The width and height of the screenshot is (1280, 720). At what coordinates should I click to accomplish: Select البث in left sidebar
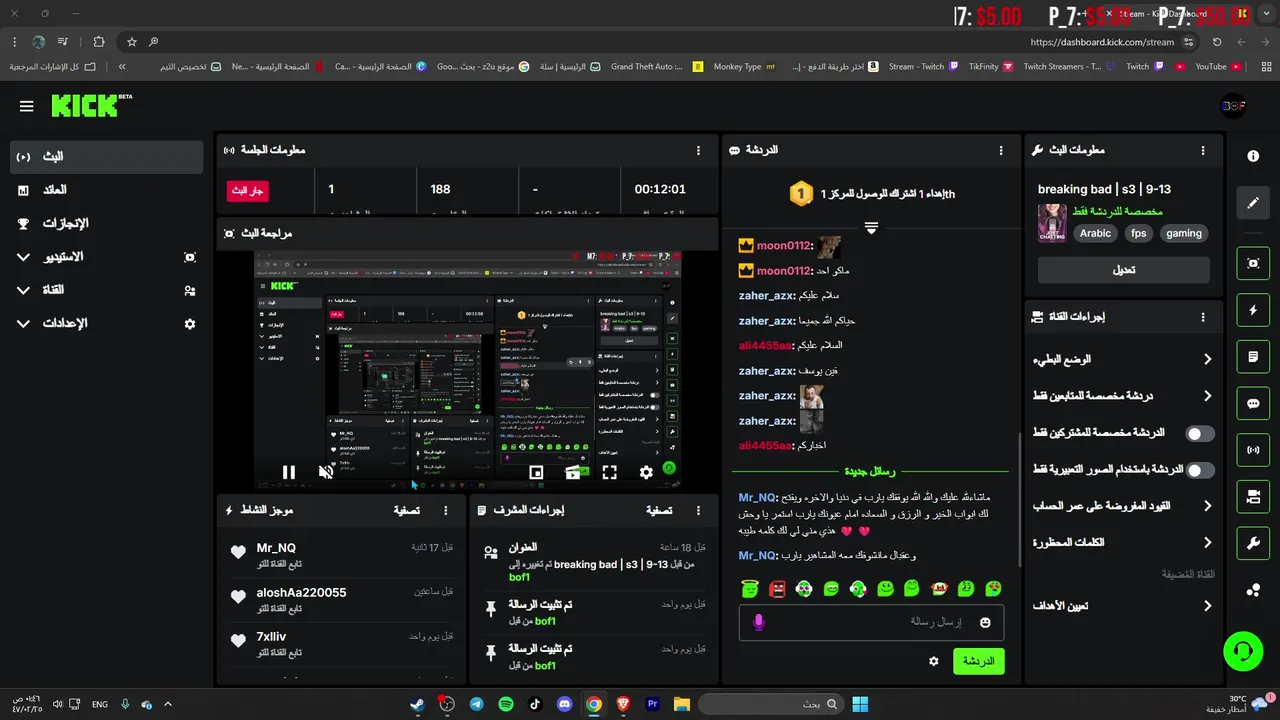(107, 157)
